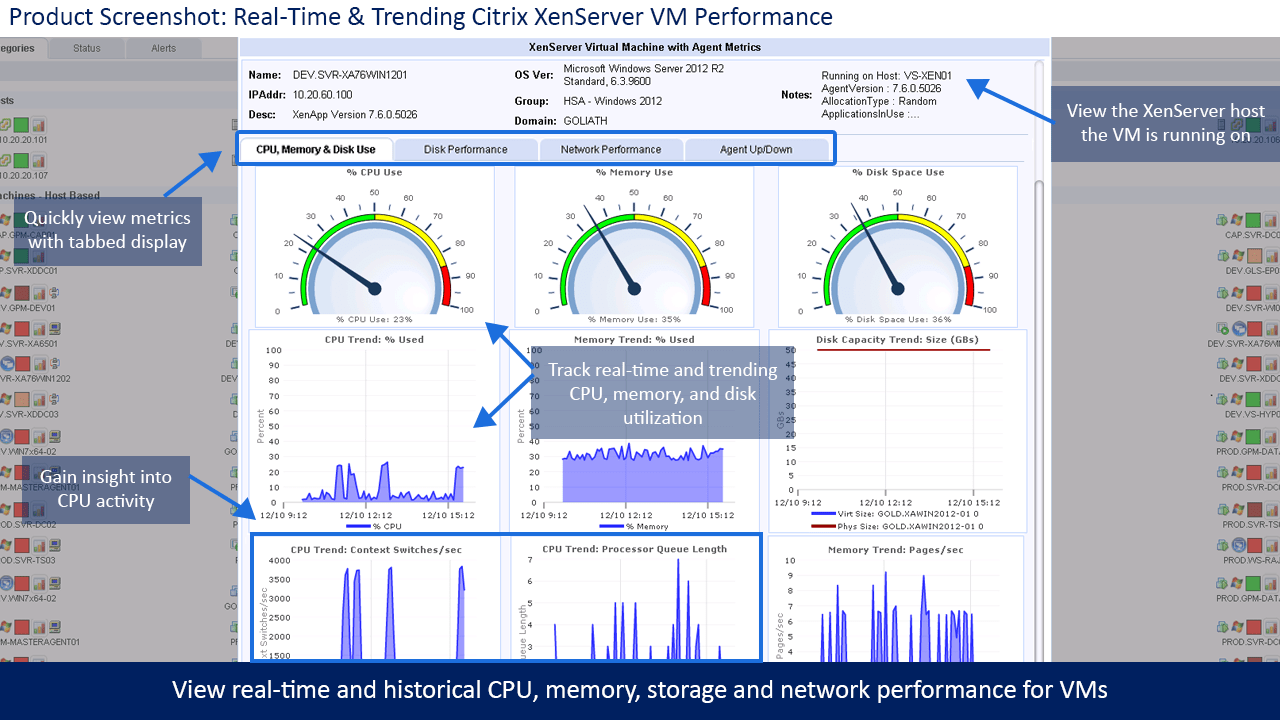Open the chart icon for 10.20.20.107

(x=38, y=160)
